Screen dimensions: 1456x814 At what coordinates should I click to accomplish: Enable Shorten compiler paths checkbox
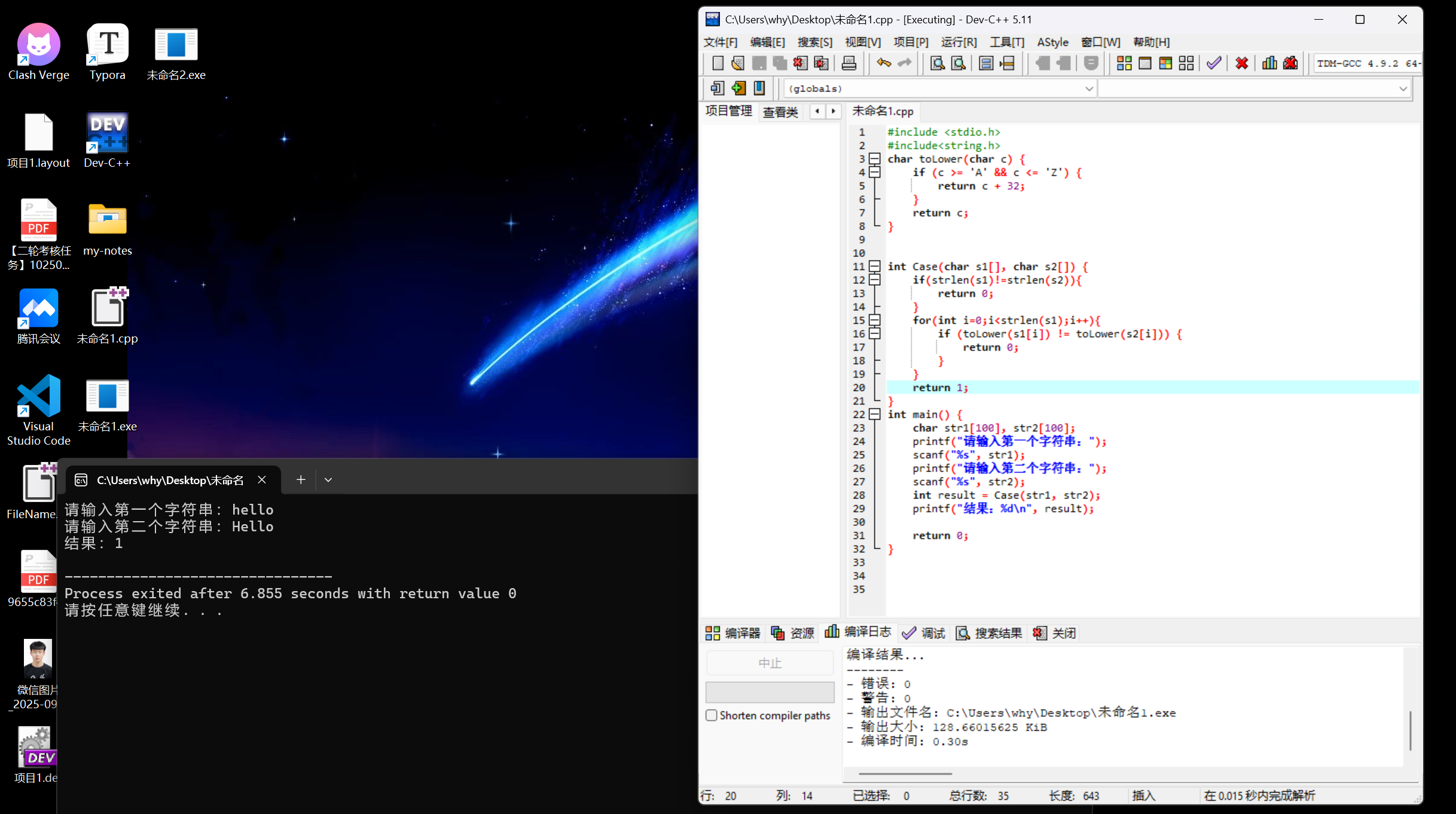[712, 715]
